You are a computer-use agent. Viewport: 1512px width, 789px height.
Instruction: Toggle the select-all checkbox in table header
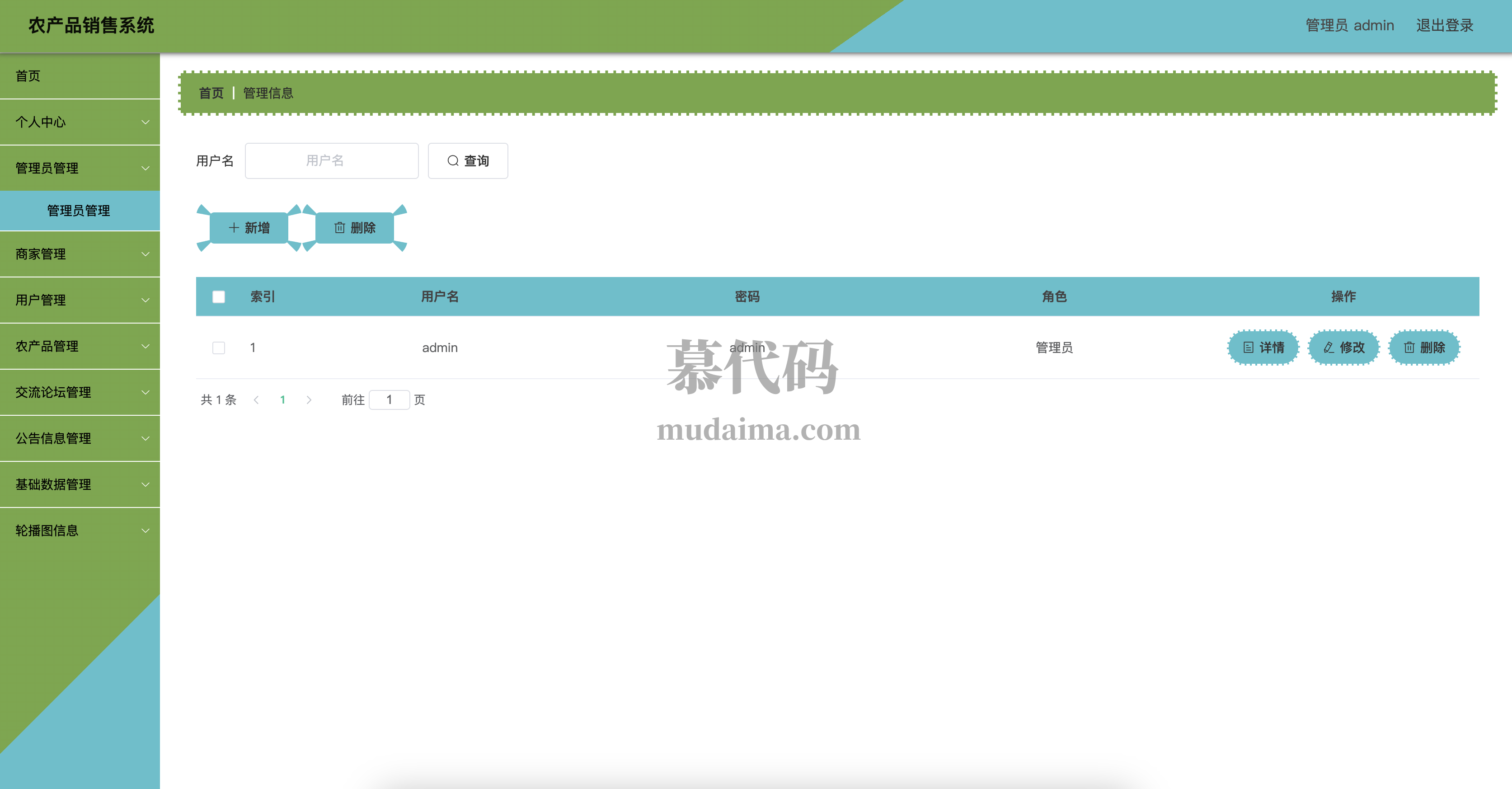pyautogui.click(x=218, y=296)
